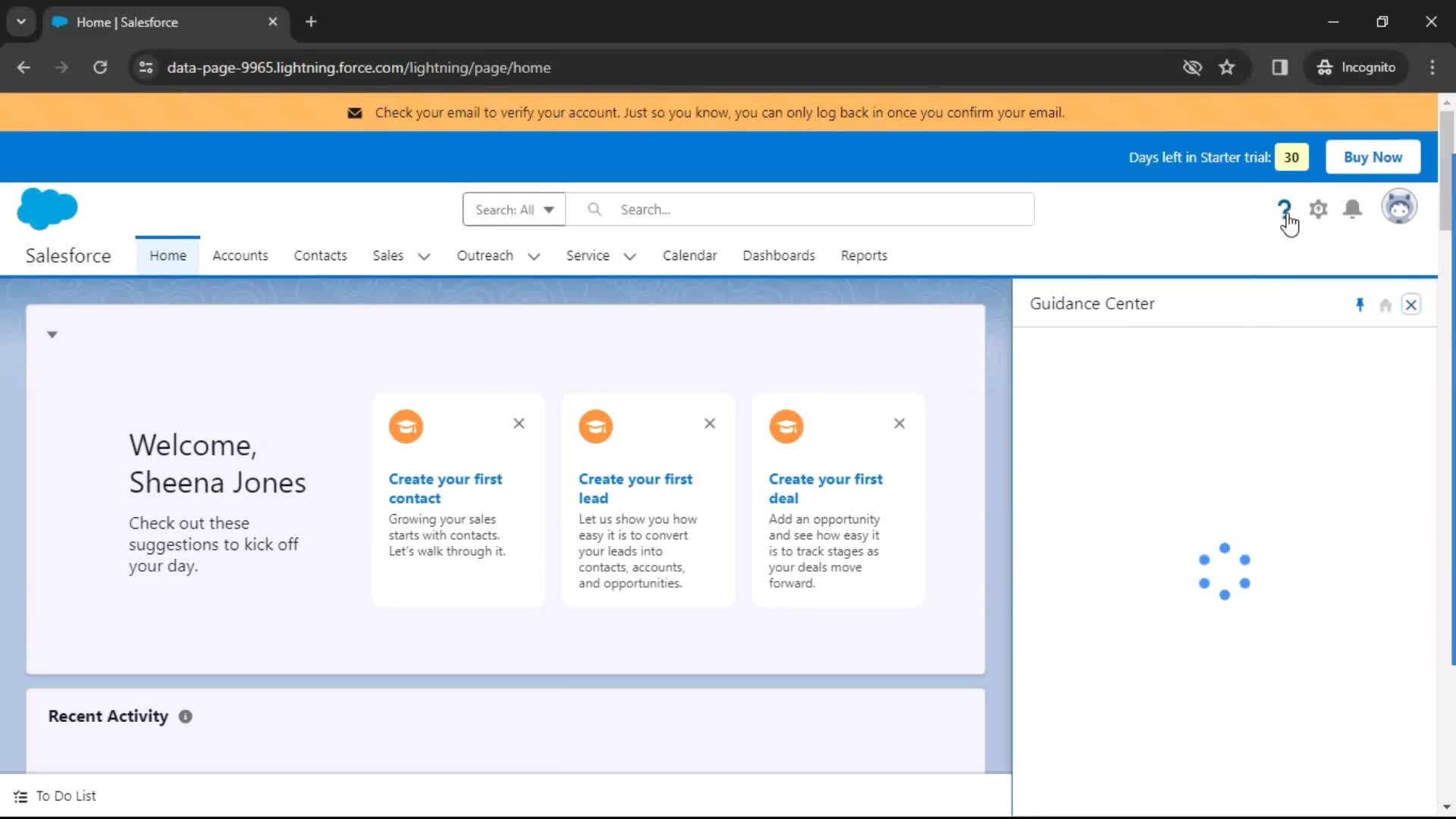Expand the Service menu chevron
This screenshot has height=819, width=1456.
tap(629, 256)
